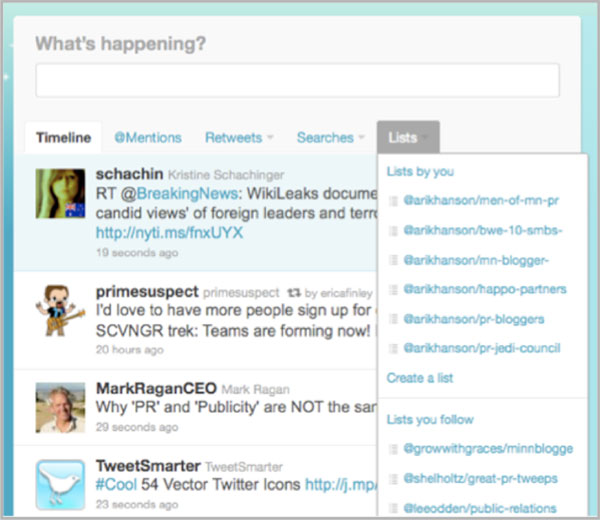Toggle the Lists dropdown tab
Screen dimensions: 600x520
coord(408,137)
